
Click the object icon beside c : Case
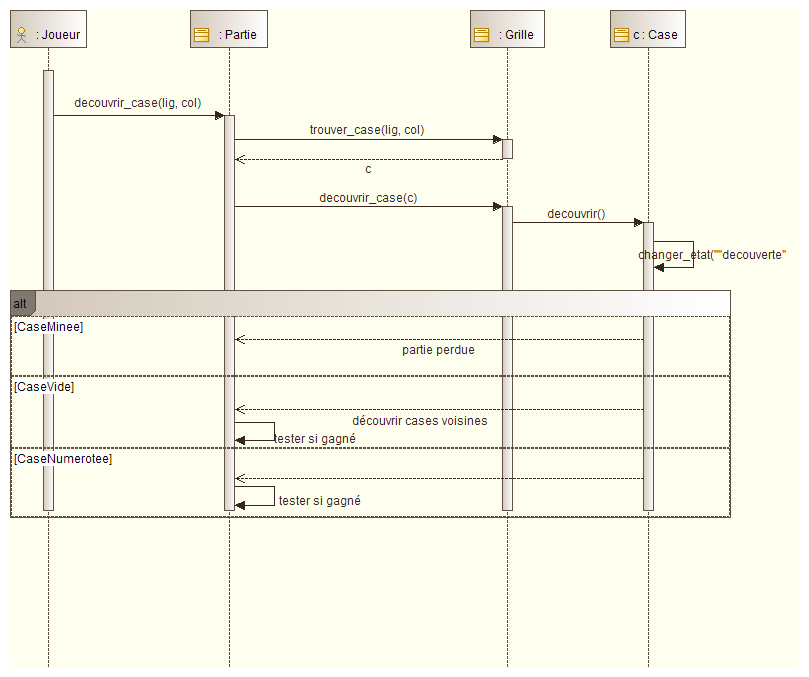pos(621,35)
